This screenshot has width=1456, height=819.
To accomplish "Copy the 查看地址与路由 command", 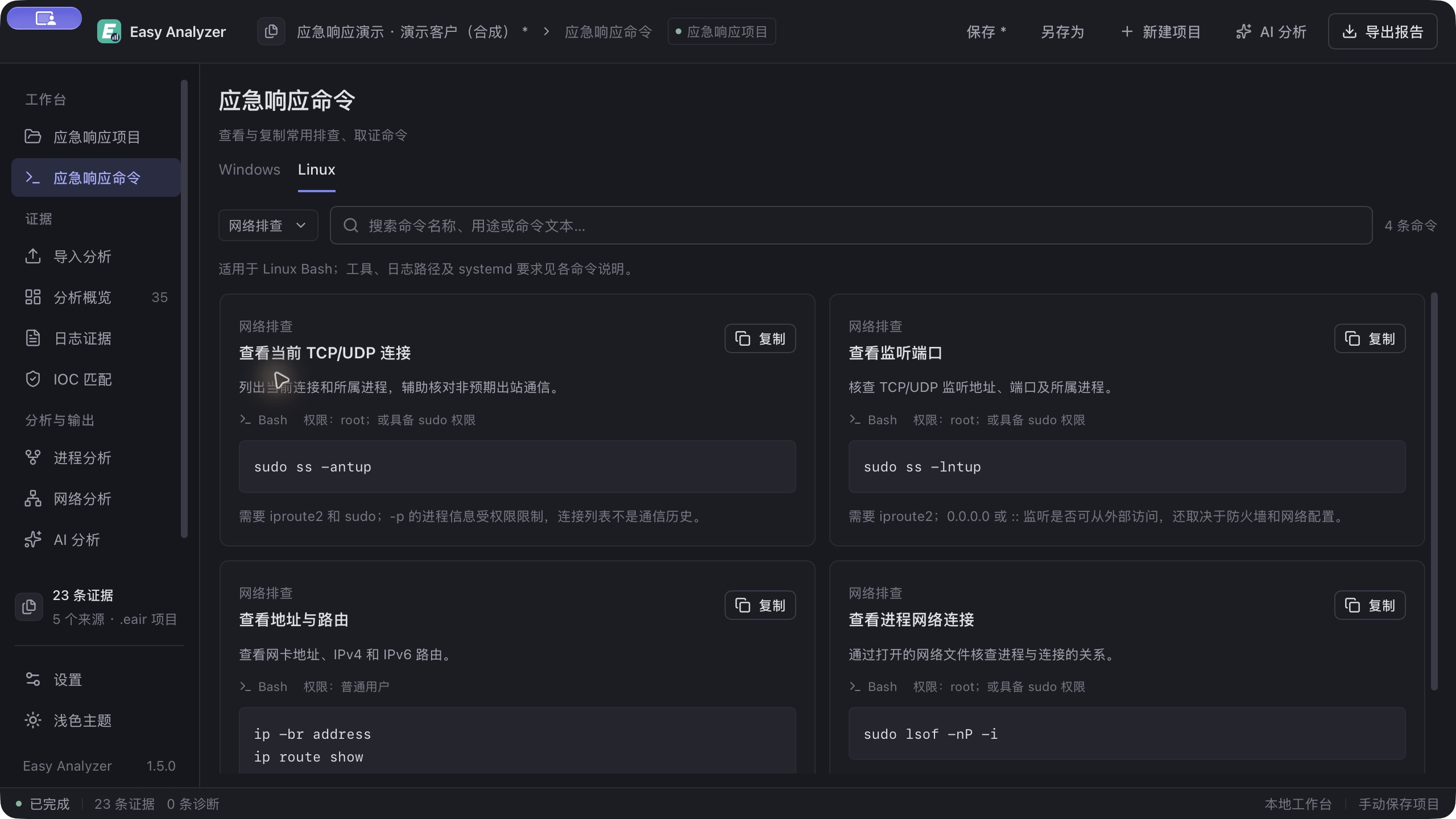I will click(760, 606).
